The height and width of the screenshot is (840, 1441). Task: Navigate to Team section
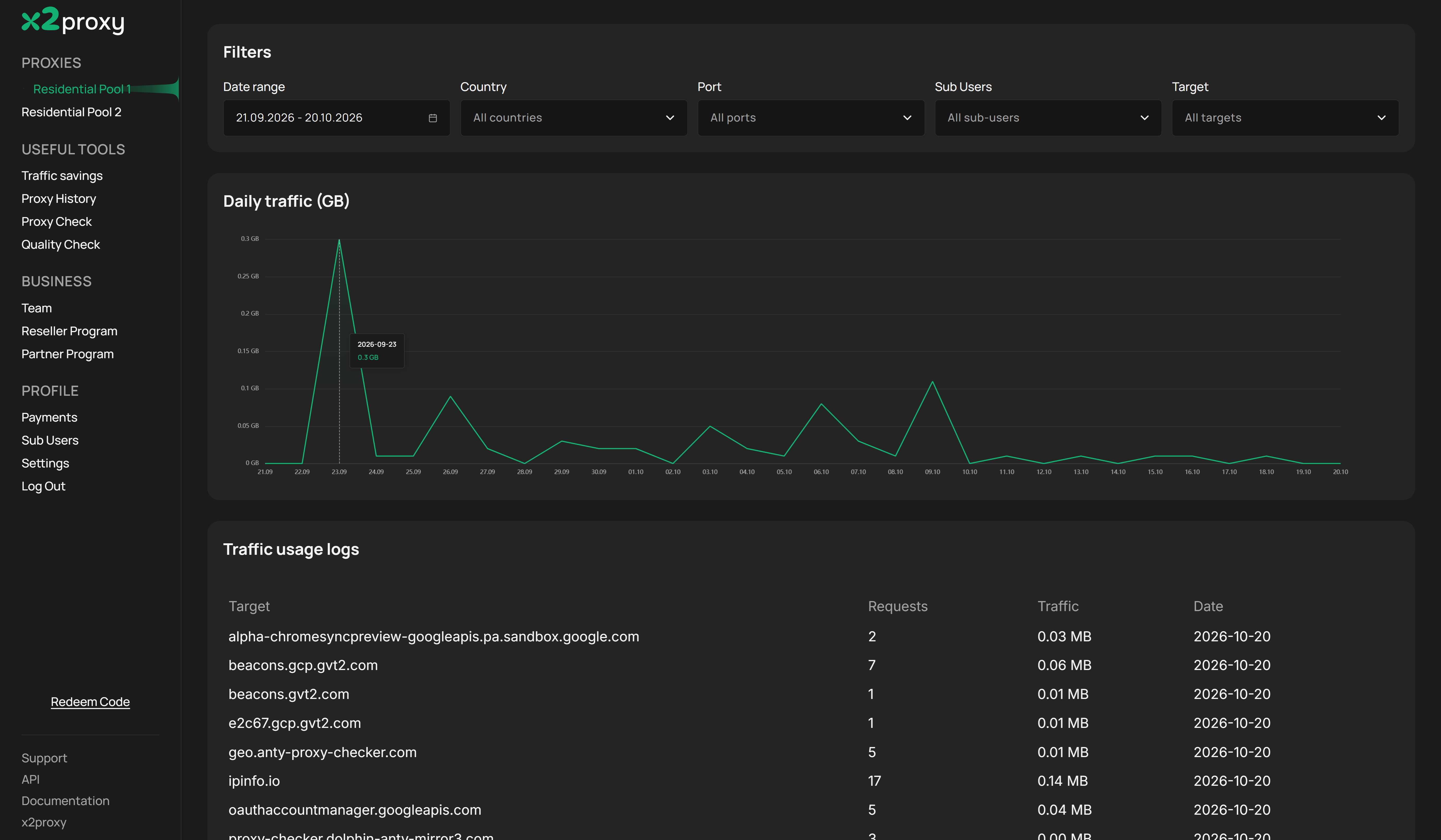pos(37,308)
